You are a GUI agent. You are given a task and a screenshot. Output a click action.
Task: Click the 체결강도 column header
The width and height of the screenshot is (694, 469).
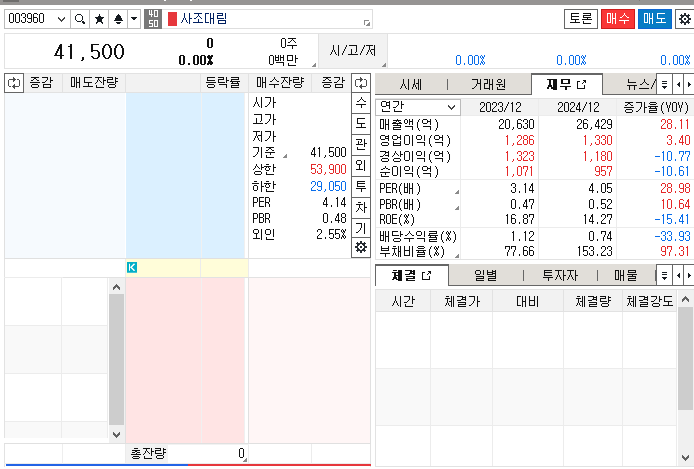(649, 301)
